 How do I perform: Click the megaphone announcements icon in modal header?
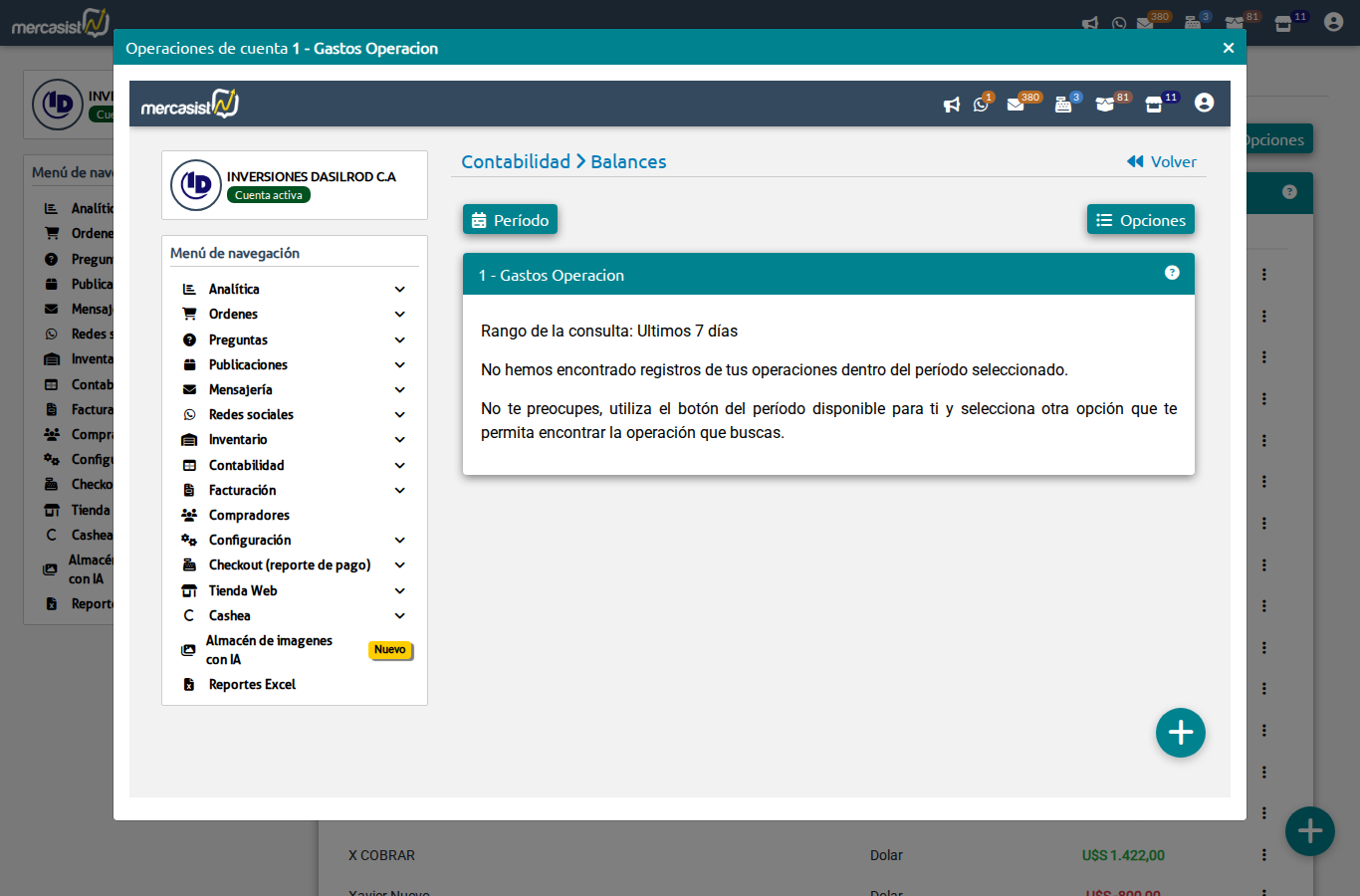(x=952, y=105)
